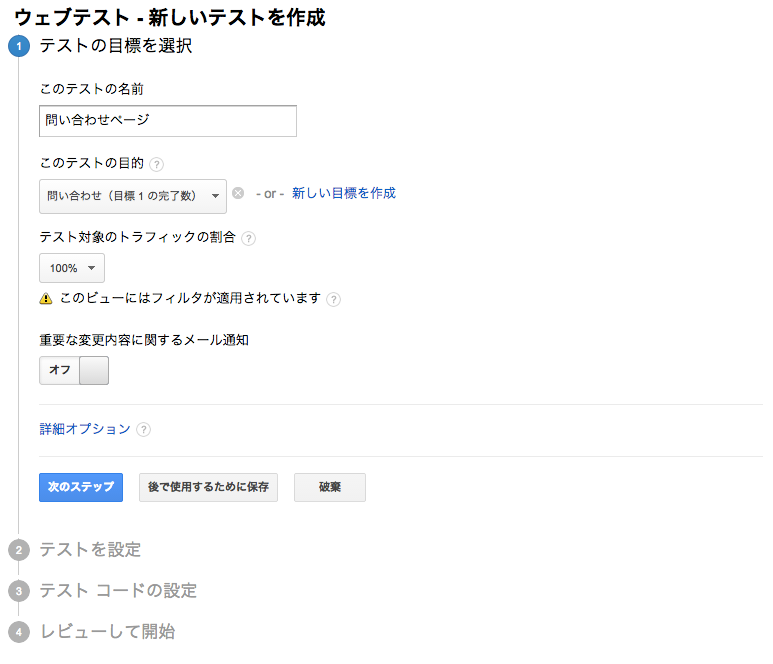
Task: Click the help icon next to 詳細オプション
Action: [x=144, y=430]
